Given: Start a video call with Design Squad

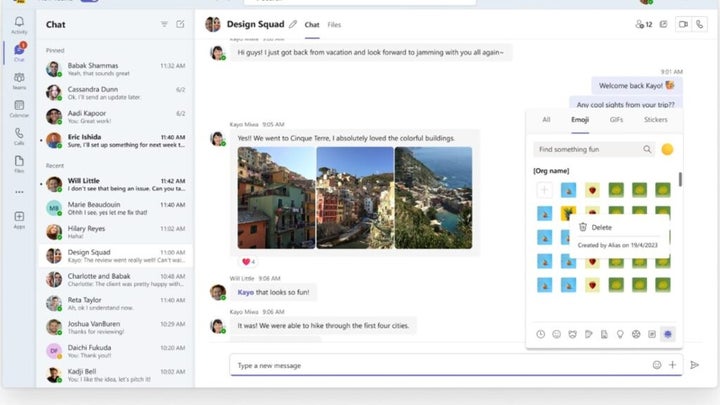Looking at the screenshot, I should pos(684,24).
